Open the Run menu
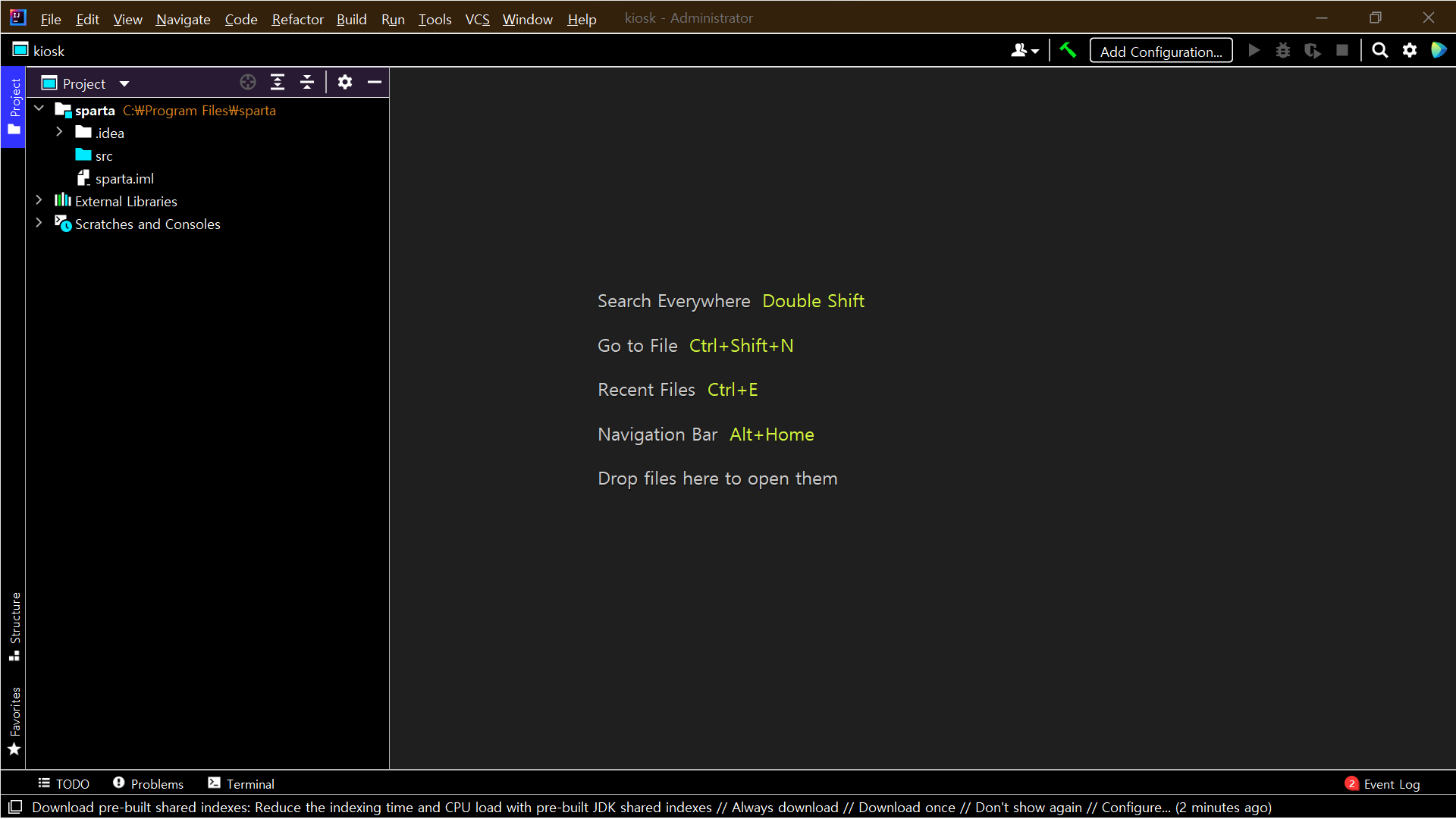 (393, 19)
